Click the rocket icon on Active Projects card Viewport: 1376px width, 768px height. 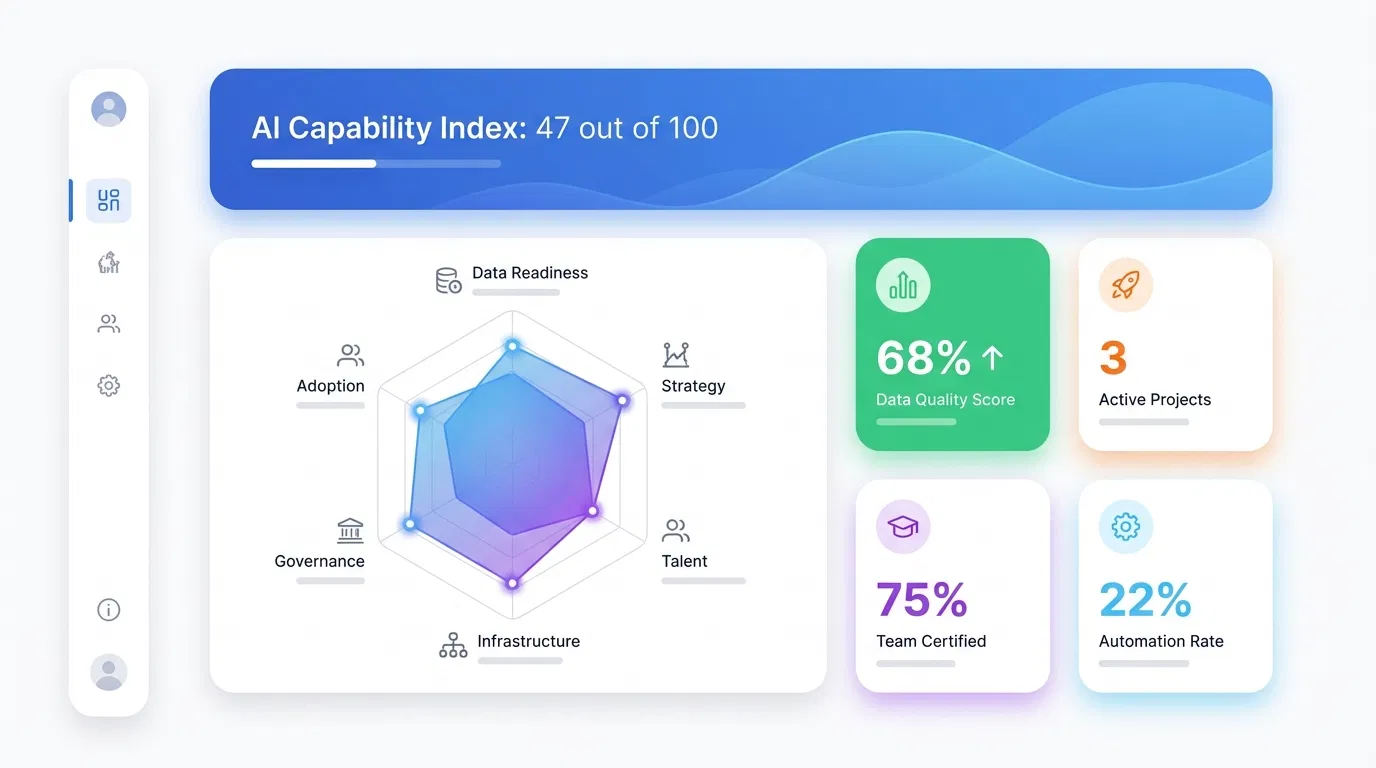point(1124,284)
